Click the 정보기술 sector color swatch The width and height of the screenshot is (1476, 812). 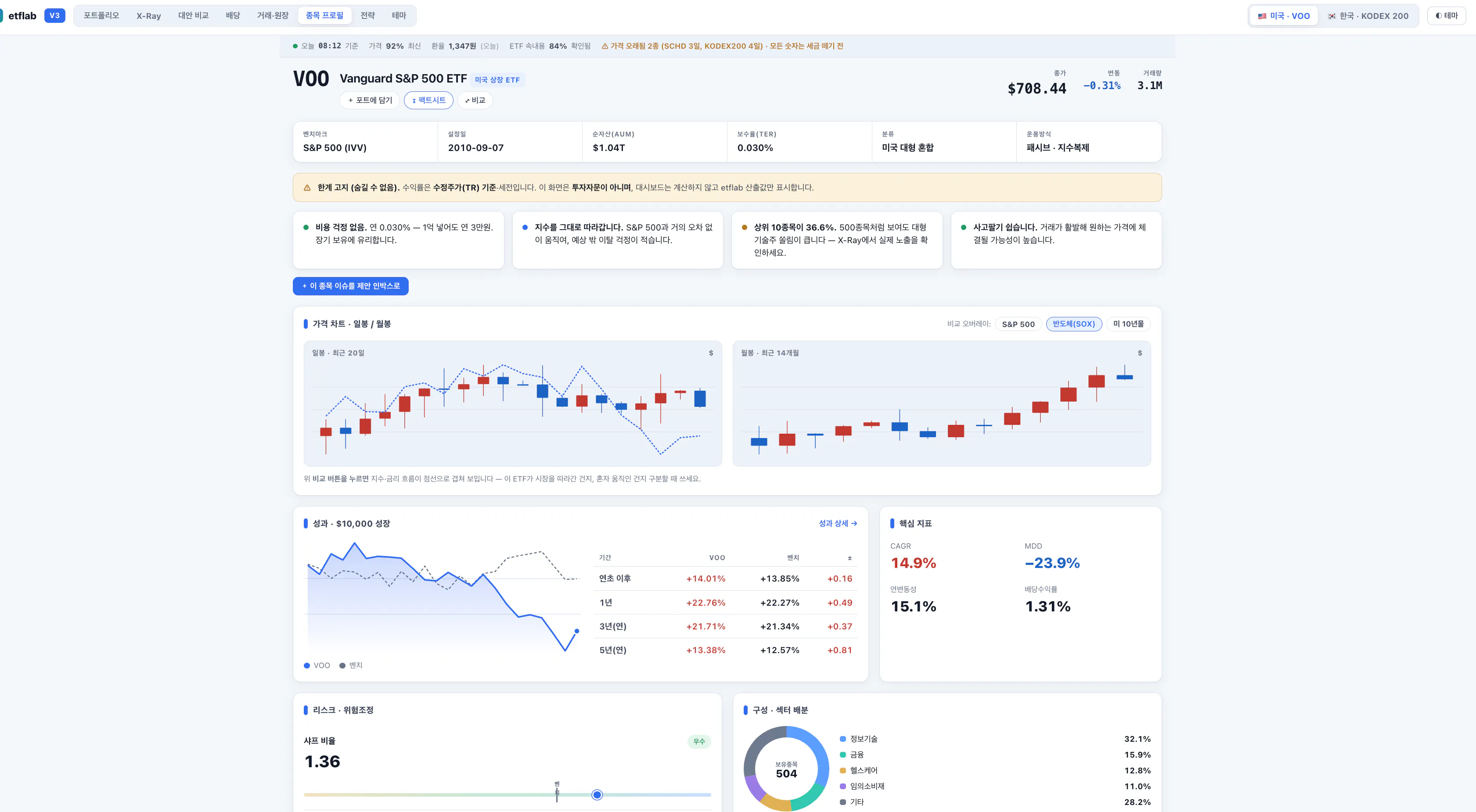[x=843, y=739]
